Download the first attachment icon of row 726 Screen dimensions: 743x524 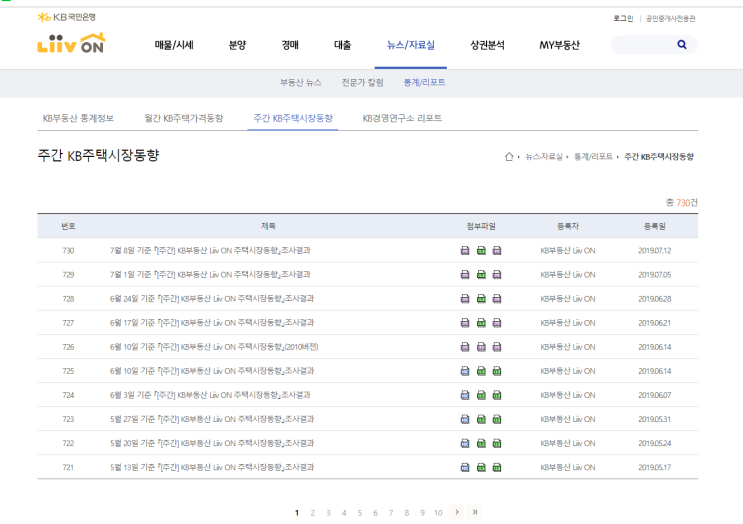point(465,347)
